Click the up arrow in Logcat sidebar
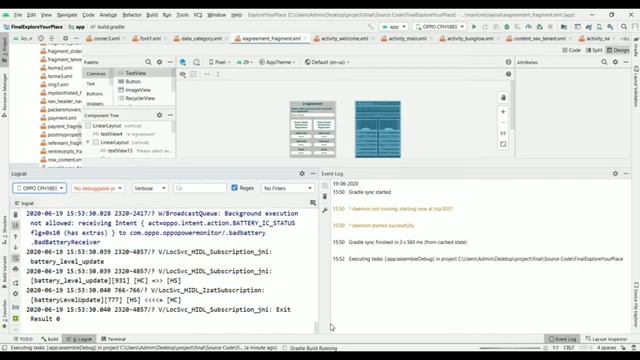 16,236
